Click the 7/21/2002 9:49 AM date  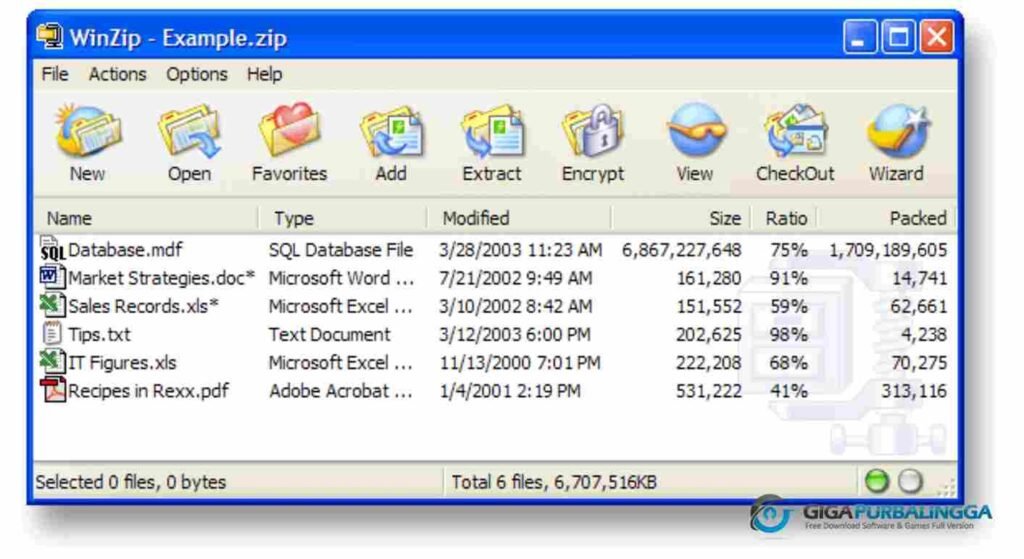516,278
